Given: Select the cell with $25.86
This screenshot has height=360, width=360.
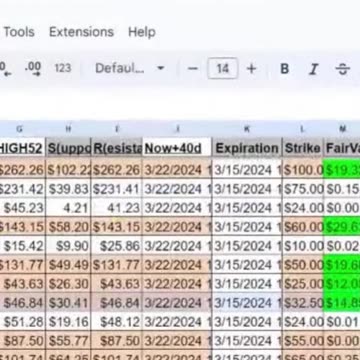Looking at the screenshot, I should click(116, 246).
